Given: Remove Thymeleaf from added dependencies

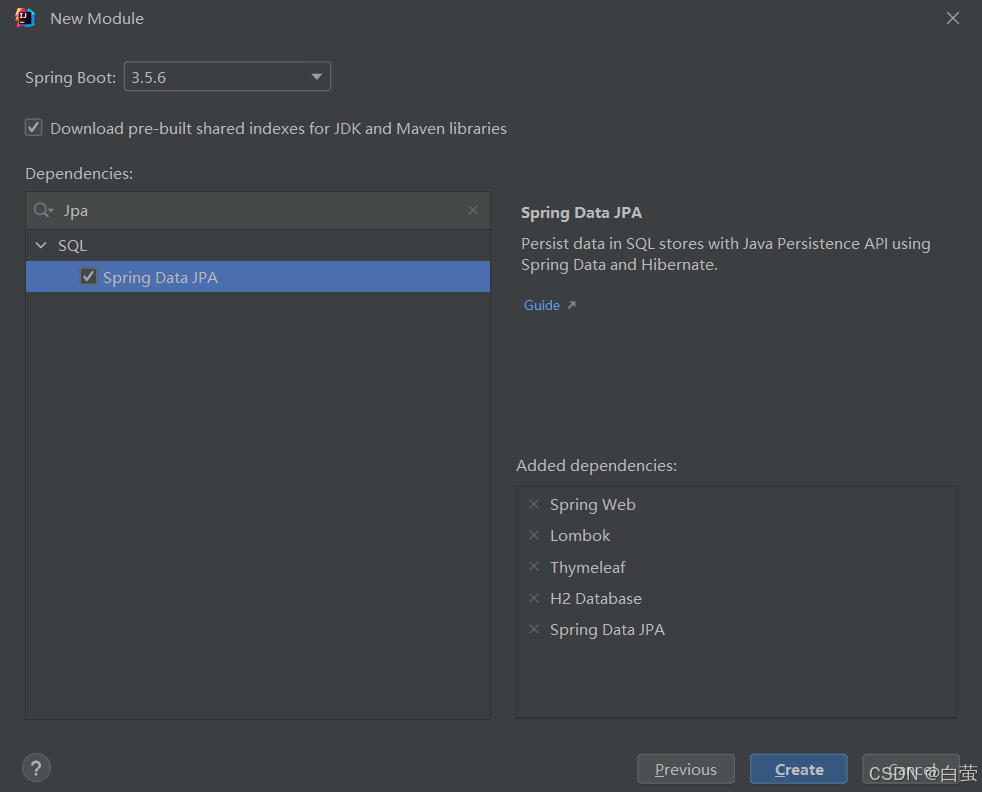Looking at the screenshot, I should point(534,567).
